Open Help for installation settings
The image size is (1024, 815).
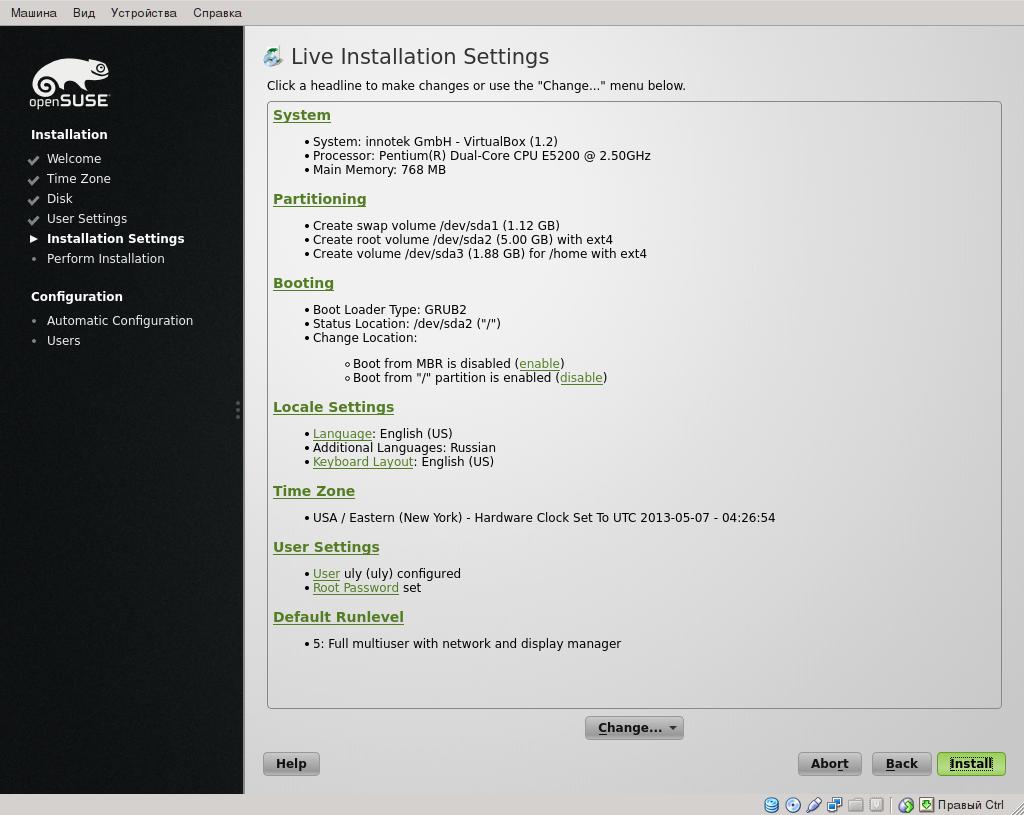click(x=291, y=763)
